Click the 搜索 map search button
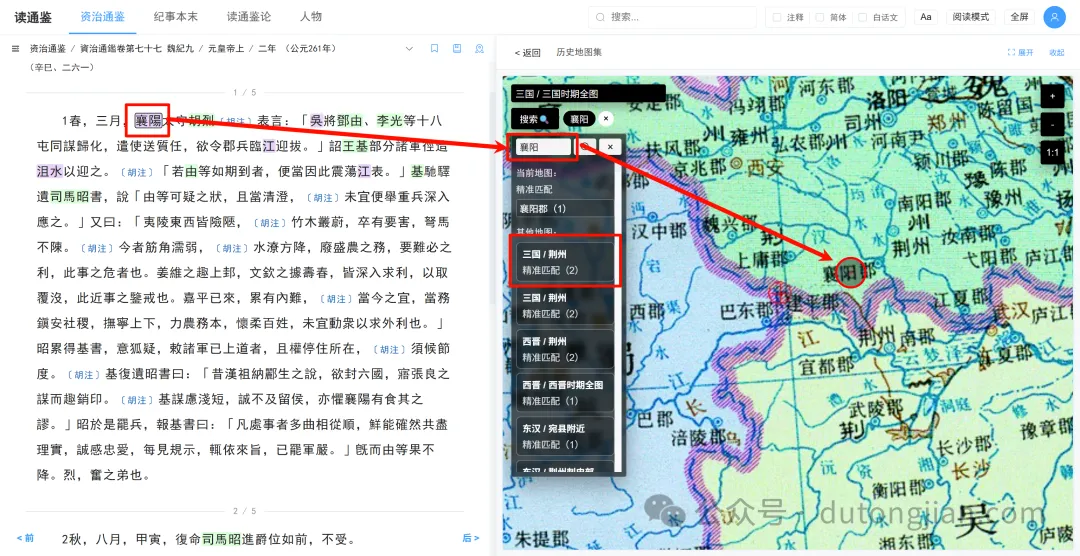This screenshot has height=556, width=1080. coord(534,119)
